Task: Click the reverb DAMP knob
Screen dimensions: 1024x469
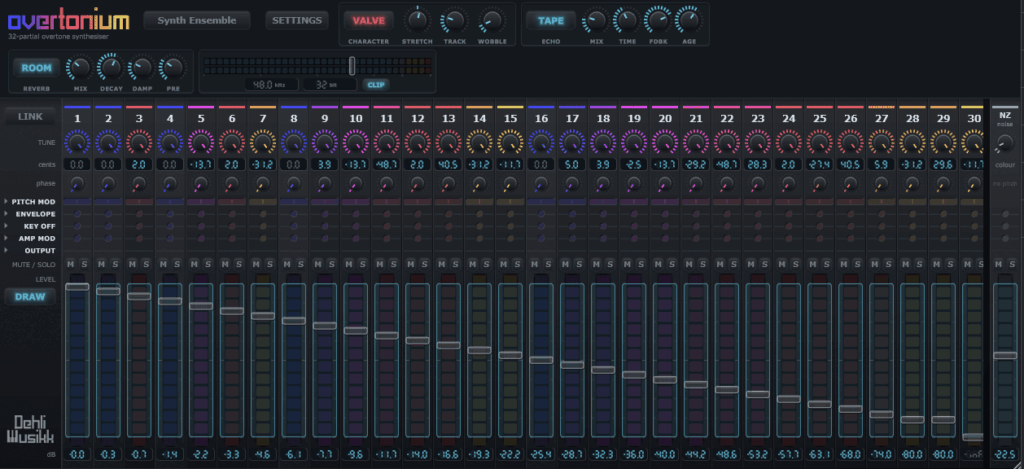Action: [x=141, y=68]
